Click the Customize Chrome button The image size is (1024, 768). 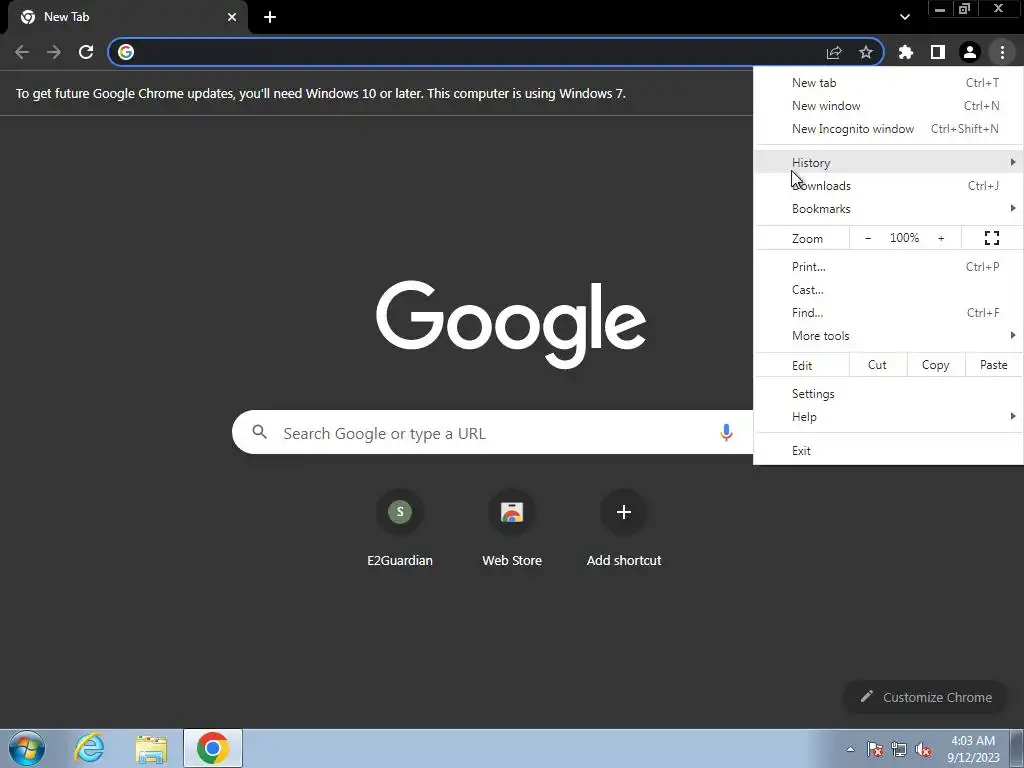tap(926, 697)
